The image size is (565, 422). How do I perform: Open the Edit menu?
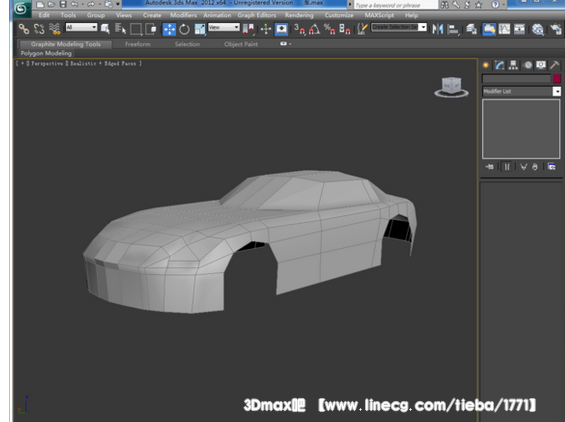pyautogui.click(x=44, y=15)
